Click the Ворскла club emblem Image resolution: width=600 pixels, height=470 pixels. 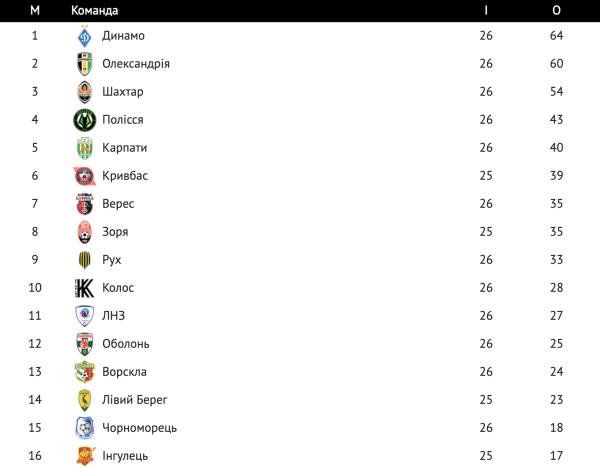85,372
